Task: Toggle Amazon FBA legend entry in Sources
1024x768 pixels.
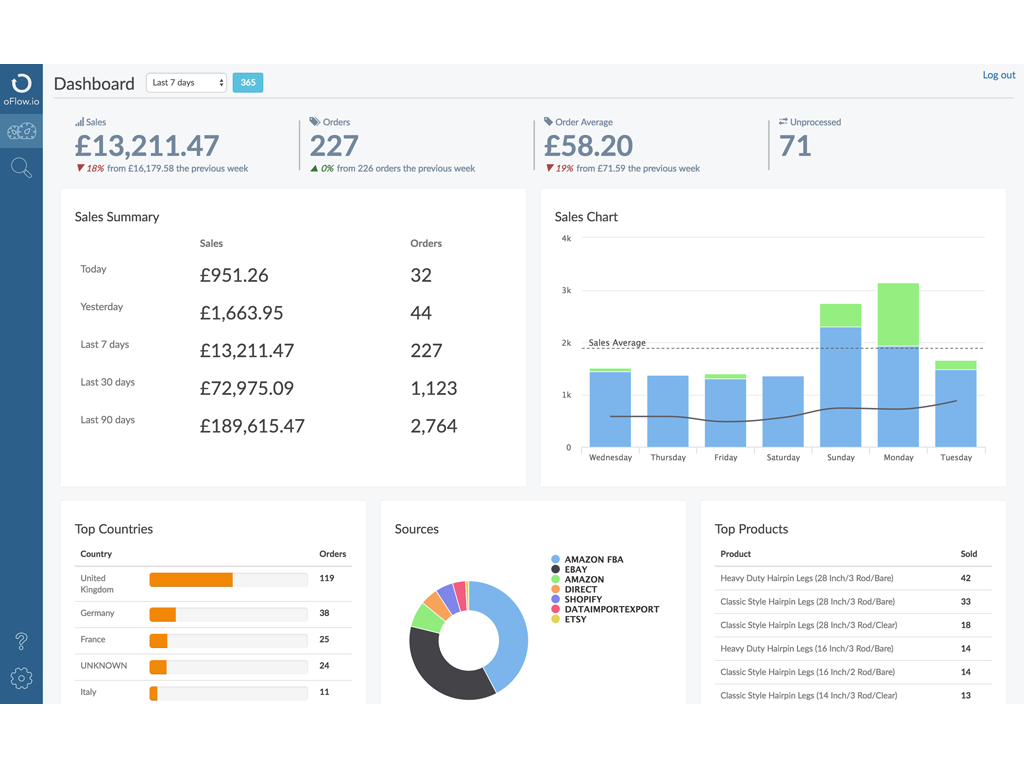Action: pos(593,560)
